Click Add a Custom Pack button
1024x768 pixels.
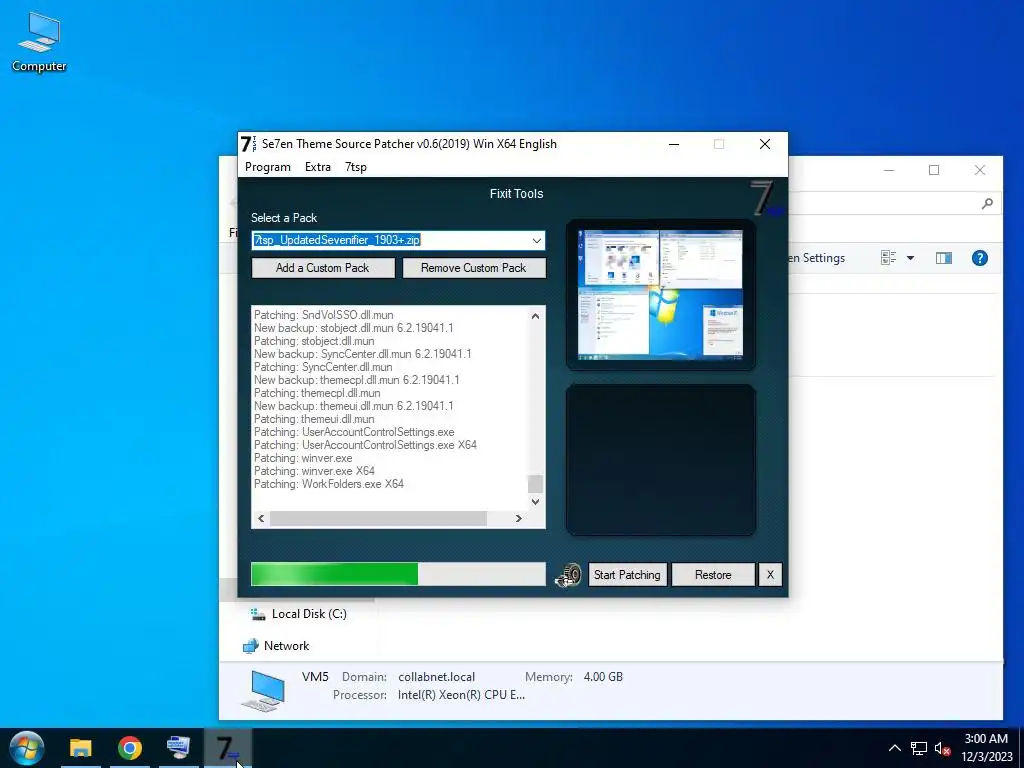pyautogui.click(x=323, y=268)
